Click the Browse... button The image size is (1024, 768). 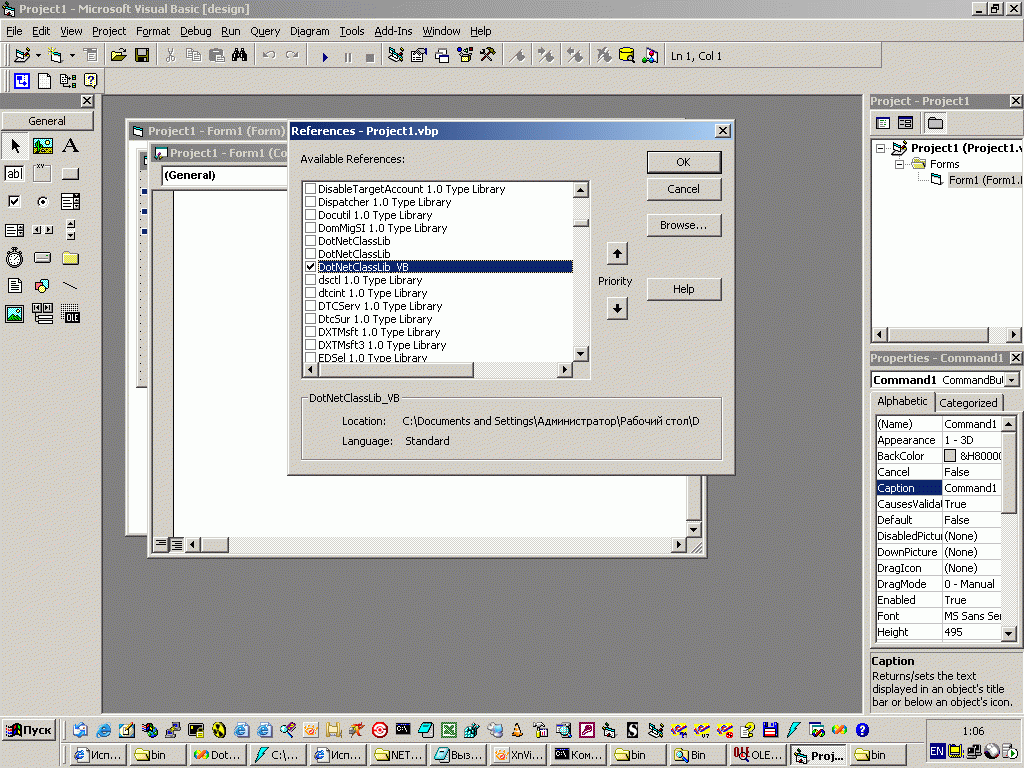[x=684, y=225]
